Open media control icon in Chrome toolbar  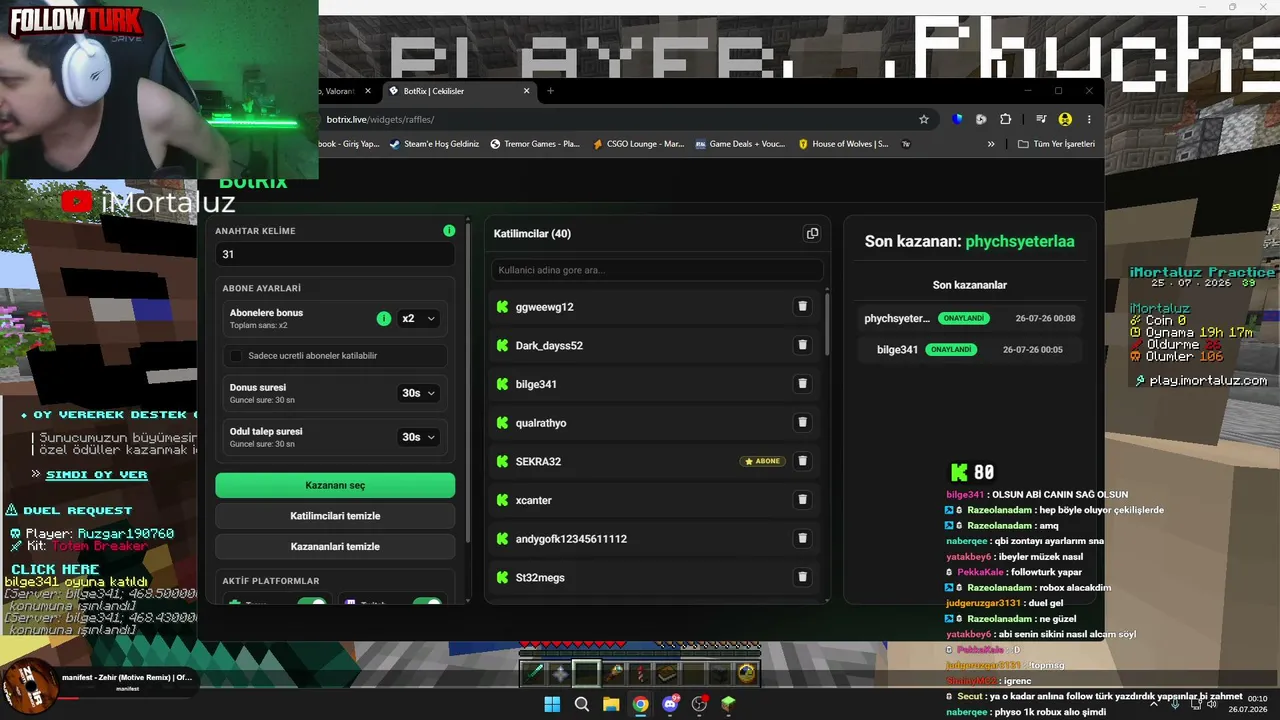coord(1041,119)
